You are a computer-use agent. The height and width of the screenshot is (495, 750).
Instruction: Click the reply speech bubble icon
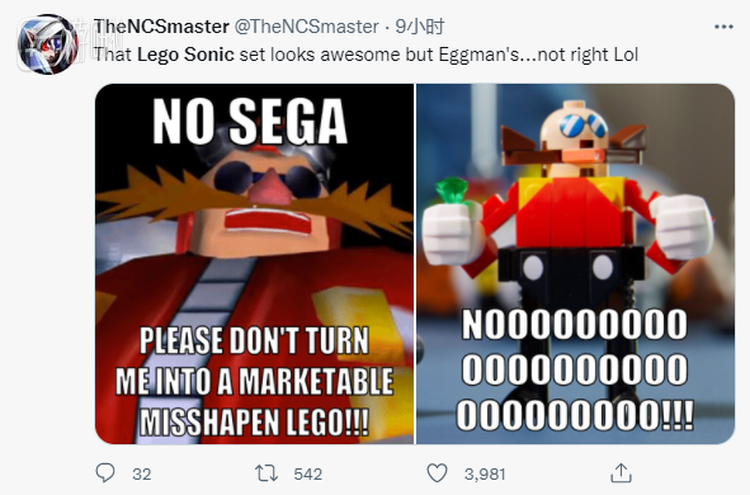[106, 471]
